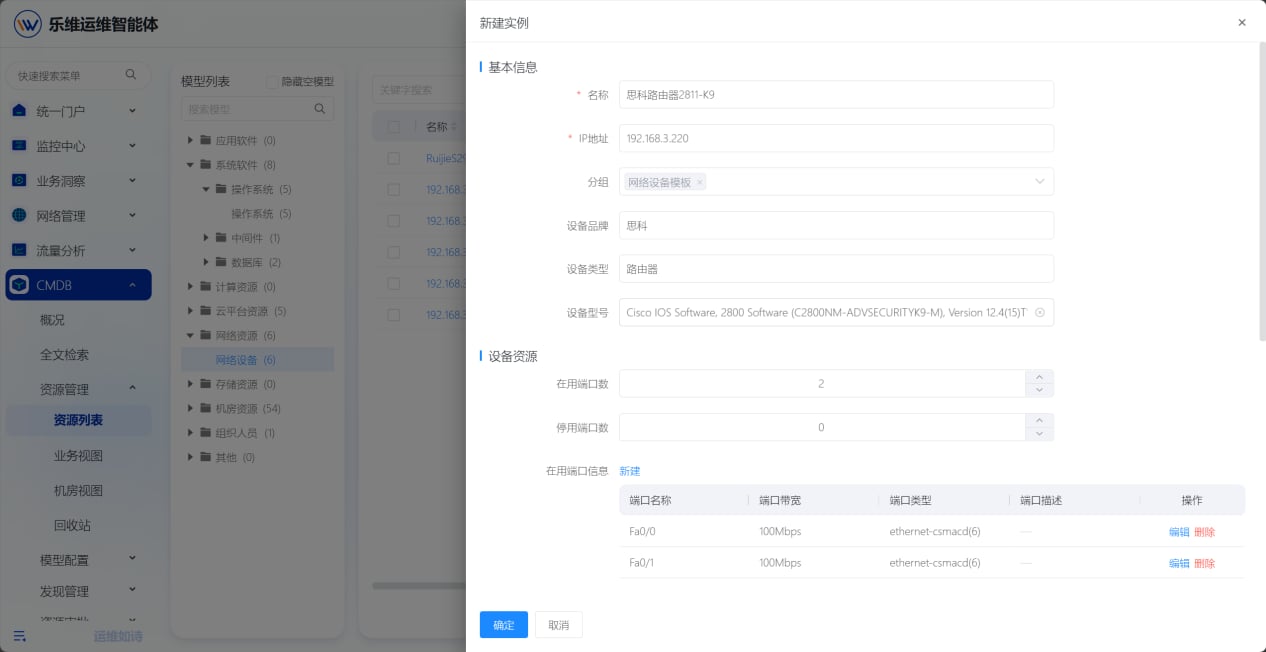Click the 流量分析 chart icon
1266x652 pixels.
[19, 250]
